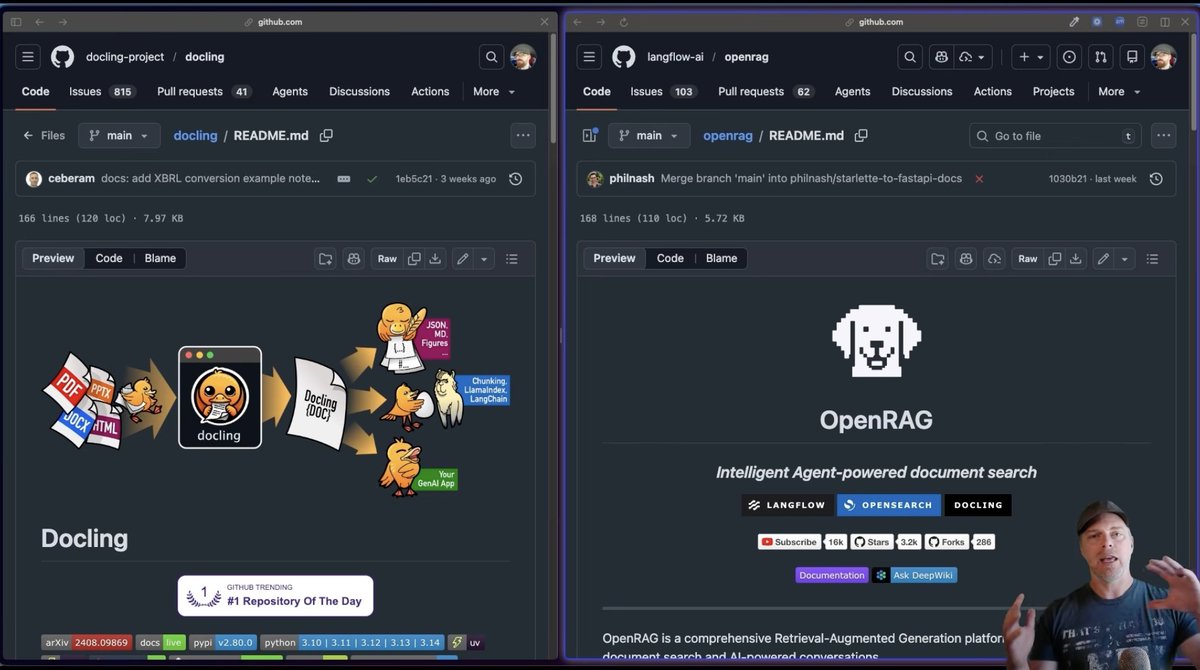Viewport: 1200px width, 670px height.
Task: Open main branch dropdown in docling window
Action: [119, 135]
